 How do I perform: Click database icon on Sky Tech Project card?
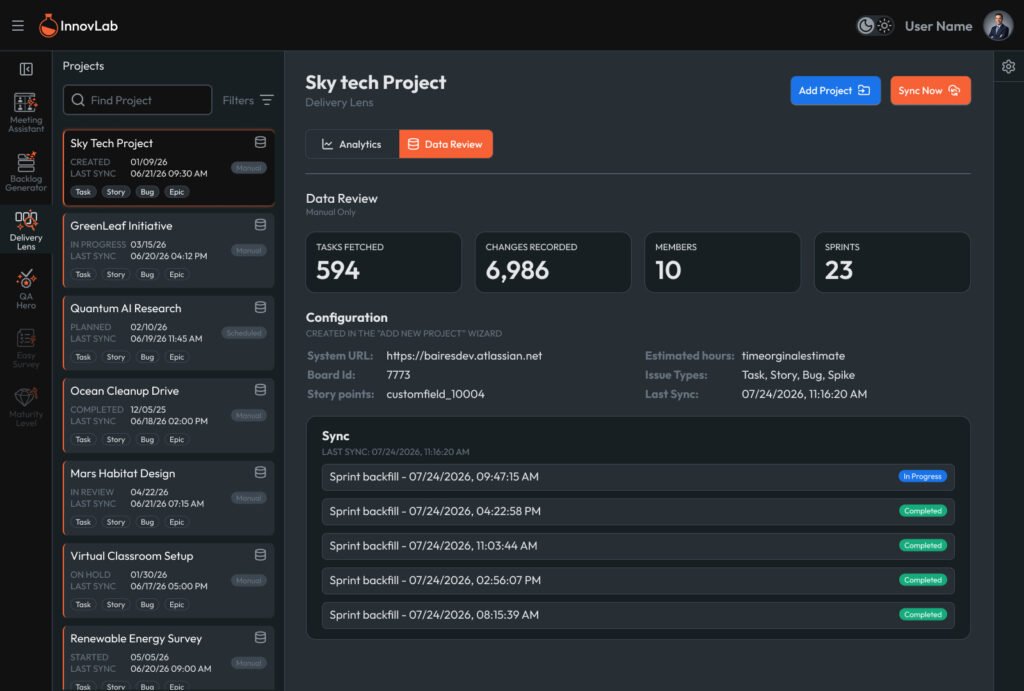tap(260, 142)
